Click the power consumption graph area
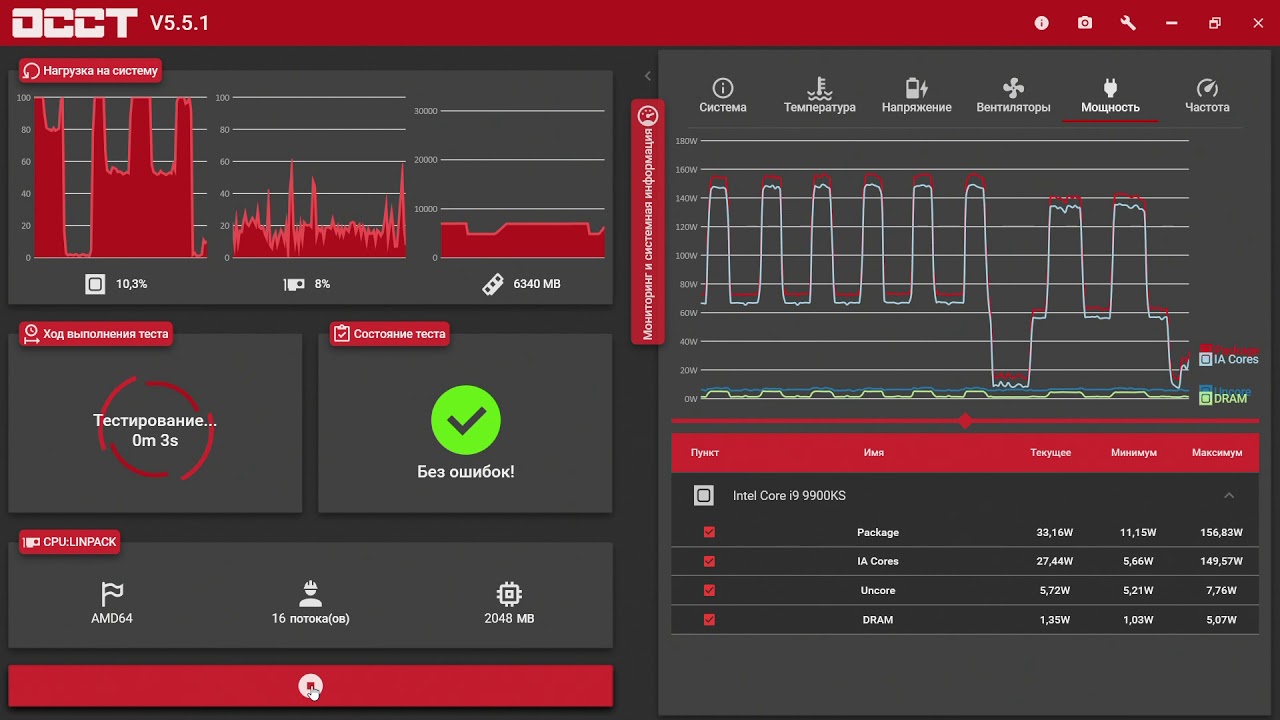Viewport: 1280px width, 720px height. 945,270
